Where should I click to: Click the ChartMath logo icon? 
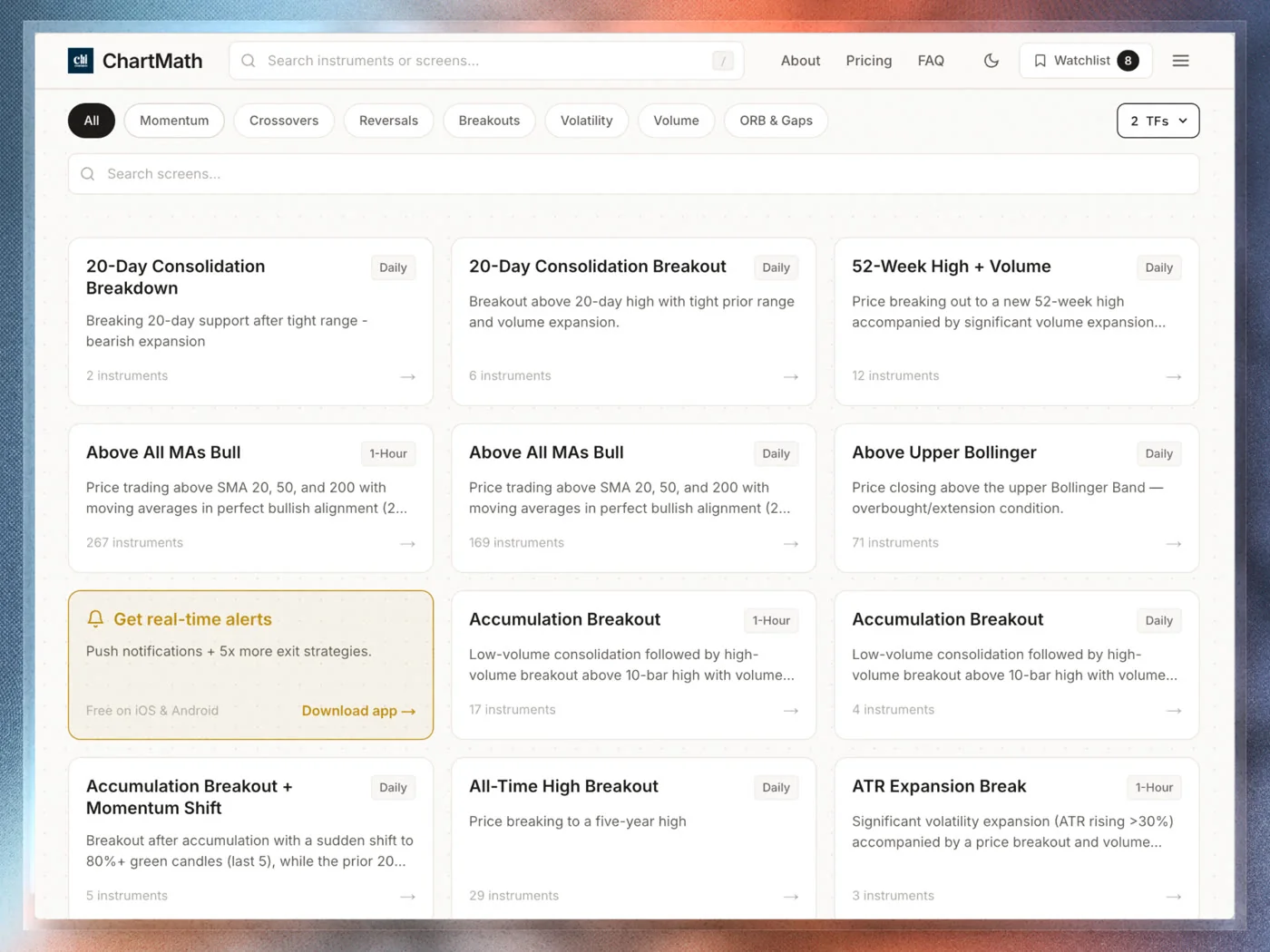[x=81, y=61]
